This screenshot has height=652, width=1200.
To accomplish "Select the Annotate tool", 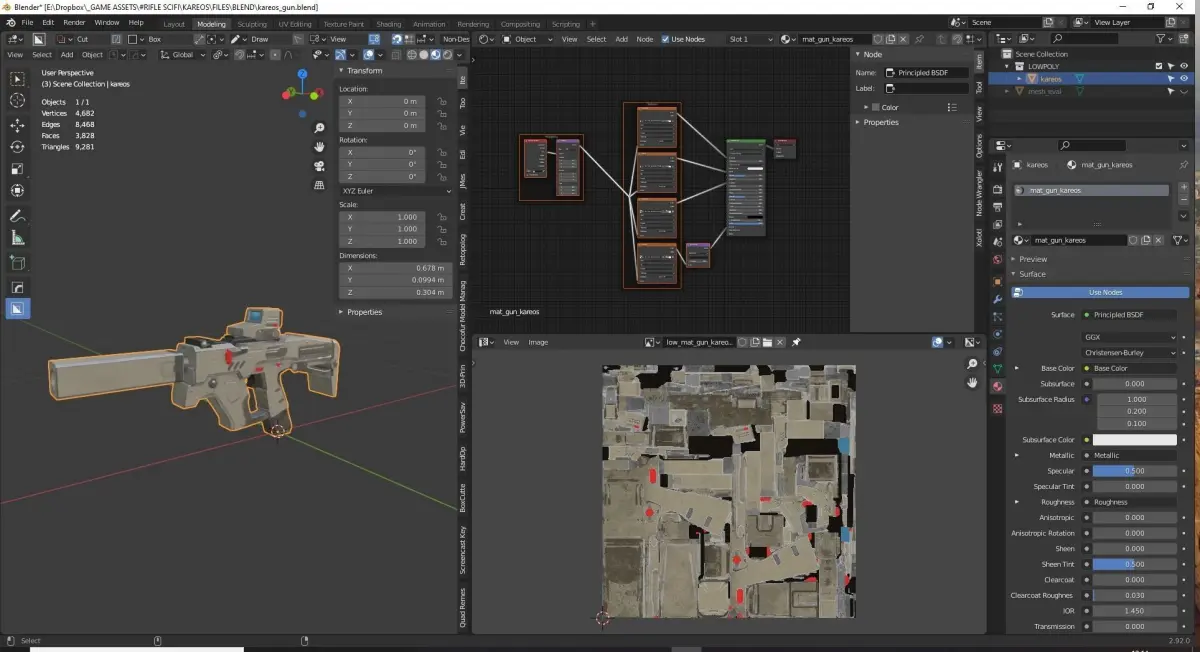I will [x=17, y=216].
